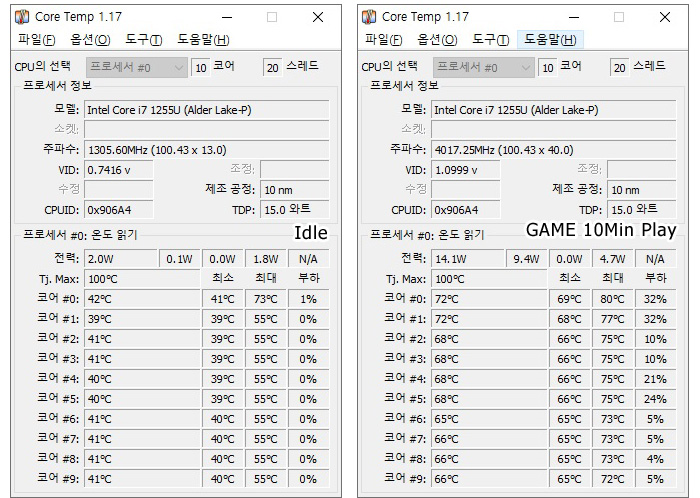Select model field in Idle window
This screenshot has width=700, height=498.
tap(207, 110)
